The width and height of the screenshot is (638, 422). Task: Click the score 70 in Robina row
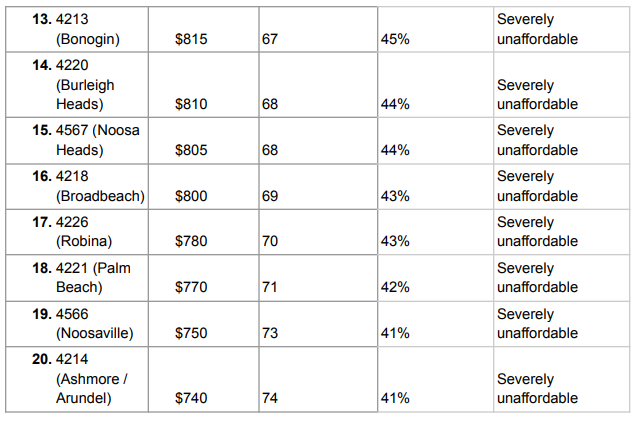point(270,241)
